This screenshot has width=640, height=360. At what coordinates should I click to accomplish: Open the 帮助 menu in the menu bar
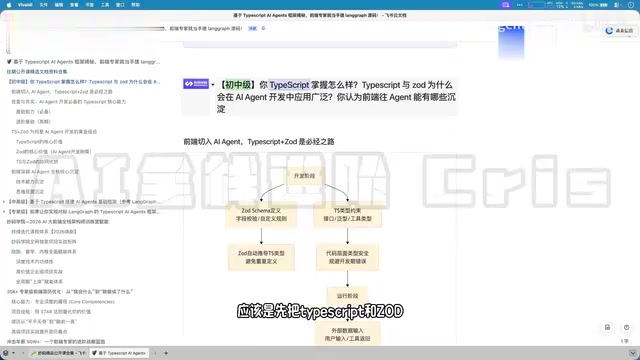(x=136, y=5)
